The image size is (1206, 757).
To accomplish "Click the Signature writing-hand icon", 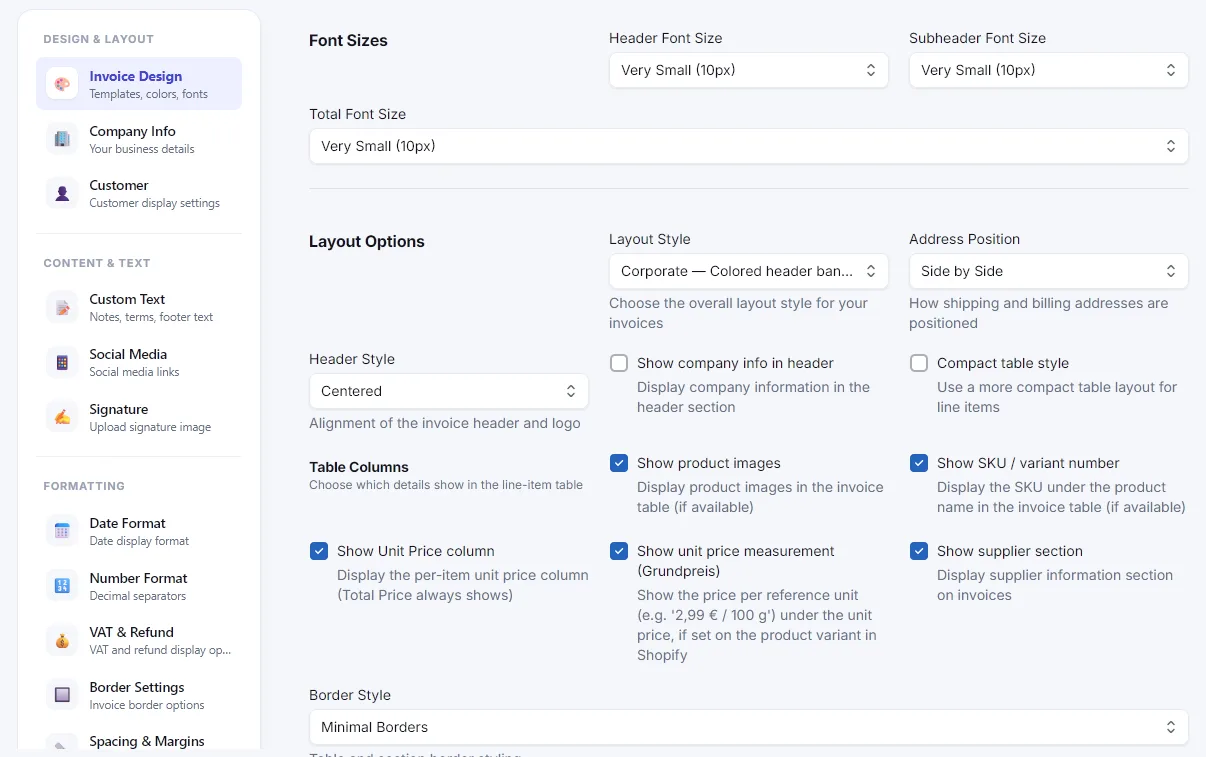I will tap(62, 417).
